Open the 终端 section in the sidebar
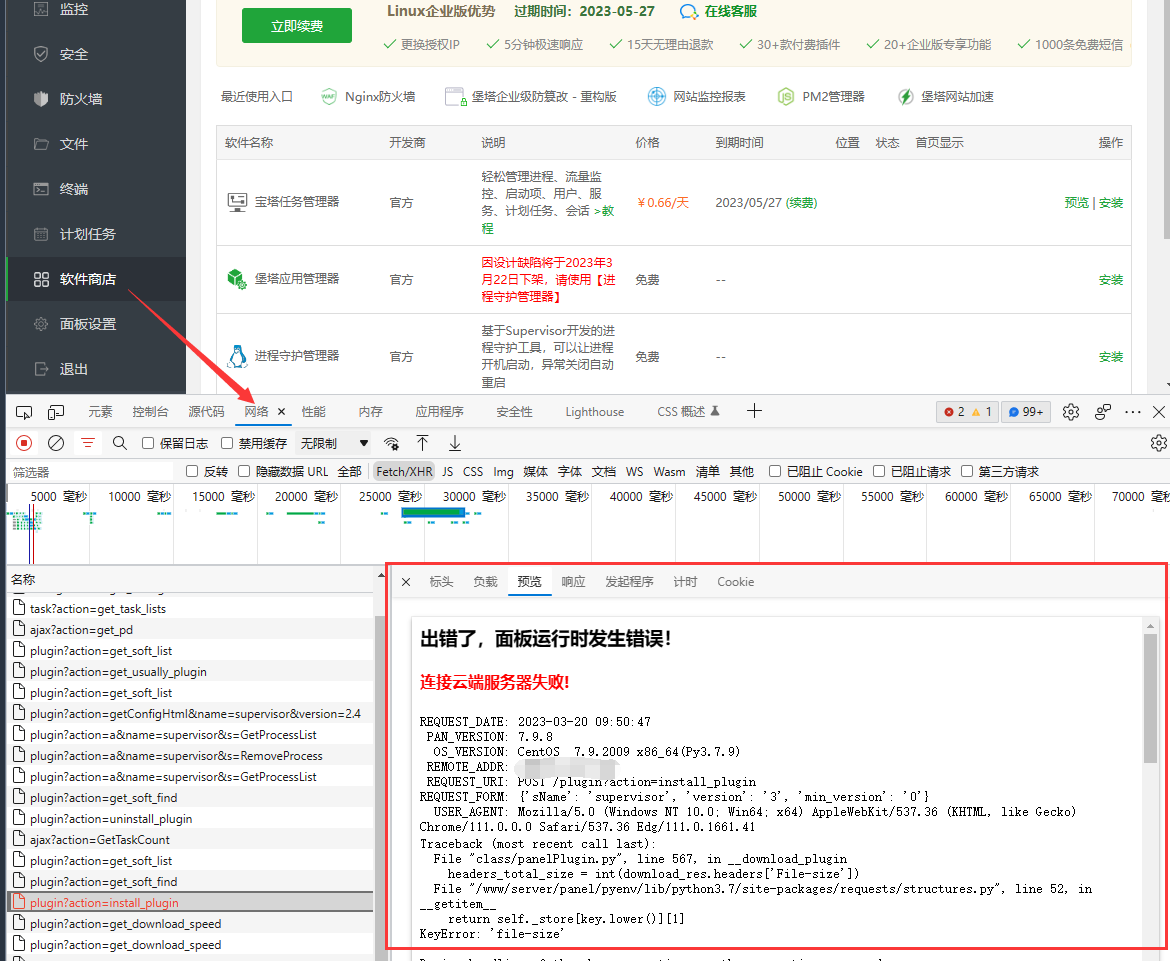 (71, 188)
